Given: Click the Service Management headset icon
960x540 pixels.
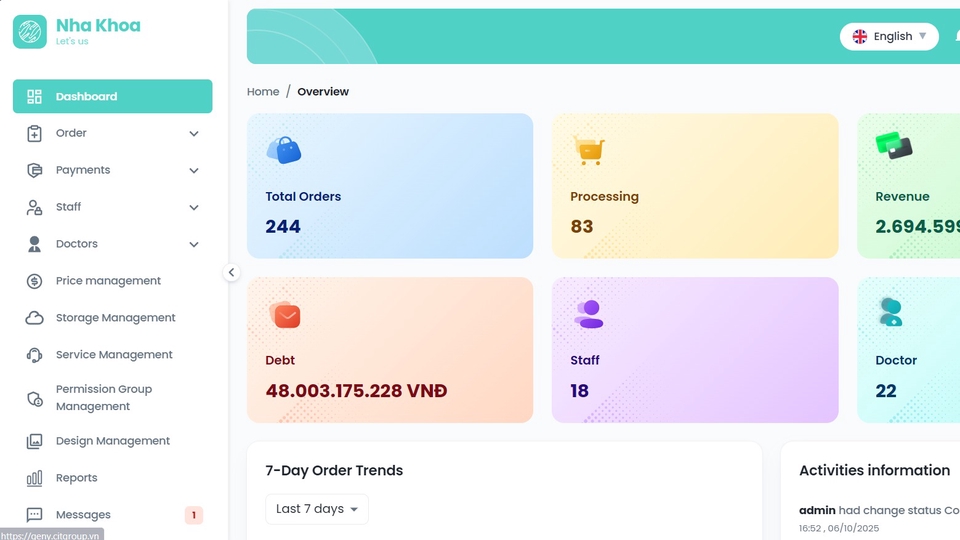Looking at the screenshot, I should click(35, 355).
